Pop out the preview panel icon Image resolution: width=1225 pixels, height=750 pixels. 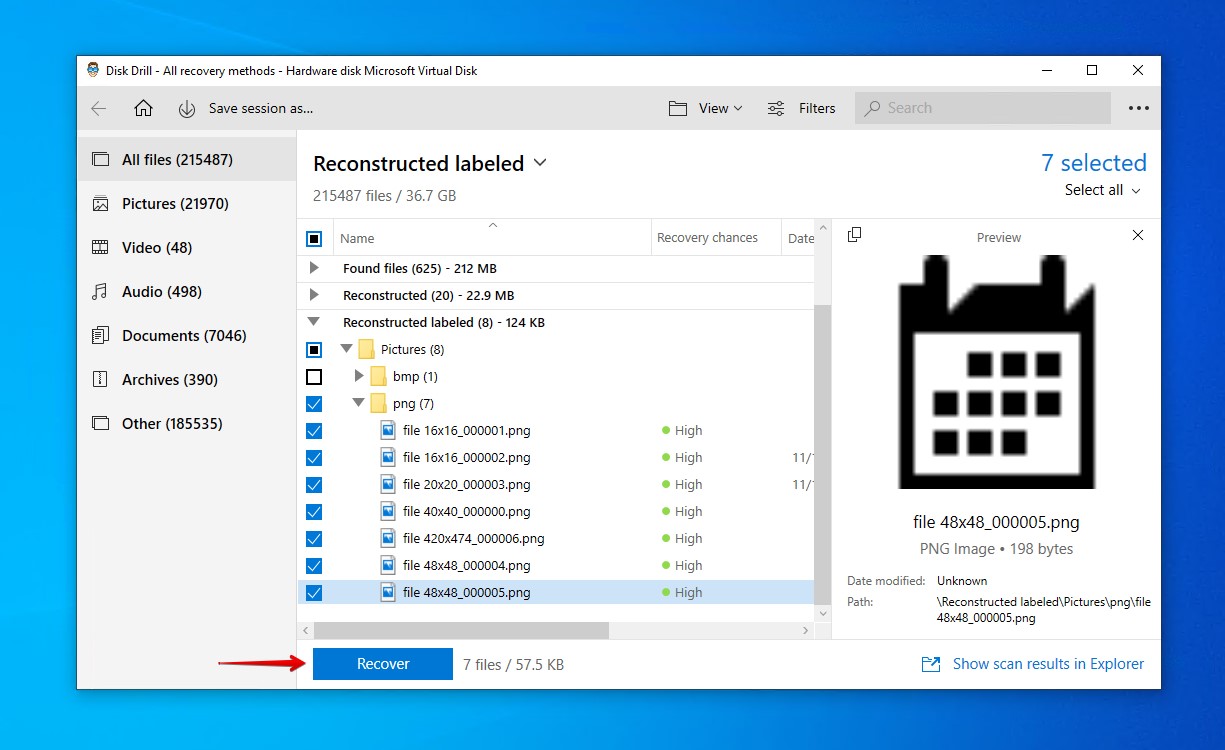click(x=854, y=235)
